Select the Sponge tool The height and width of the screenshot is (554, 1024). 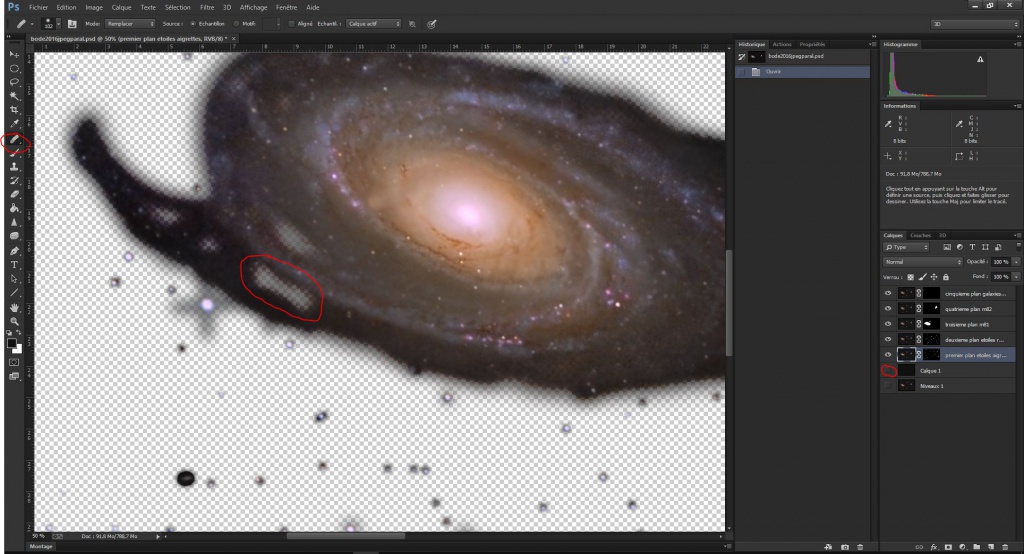[x=14, y=236]
